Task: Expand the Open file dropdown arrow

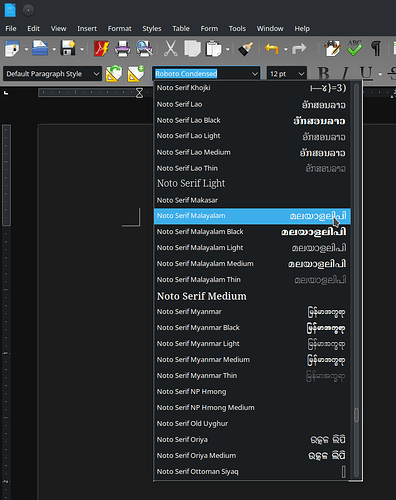Action: point(54,49)
